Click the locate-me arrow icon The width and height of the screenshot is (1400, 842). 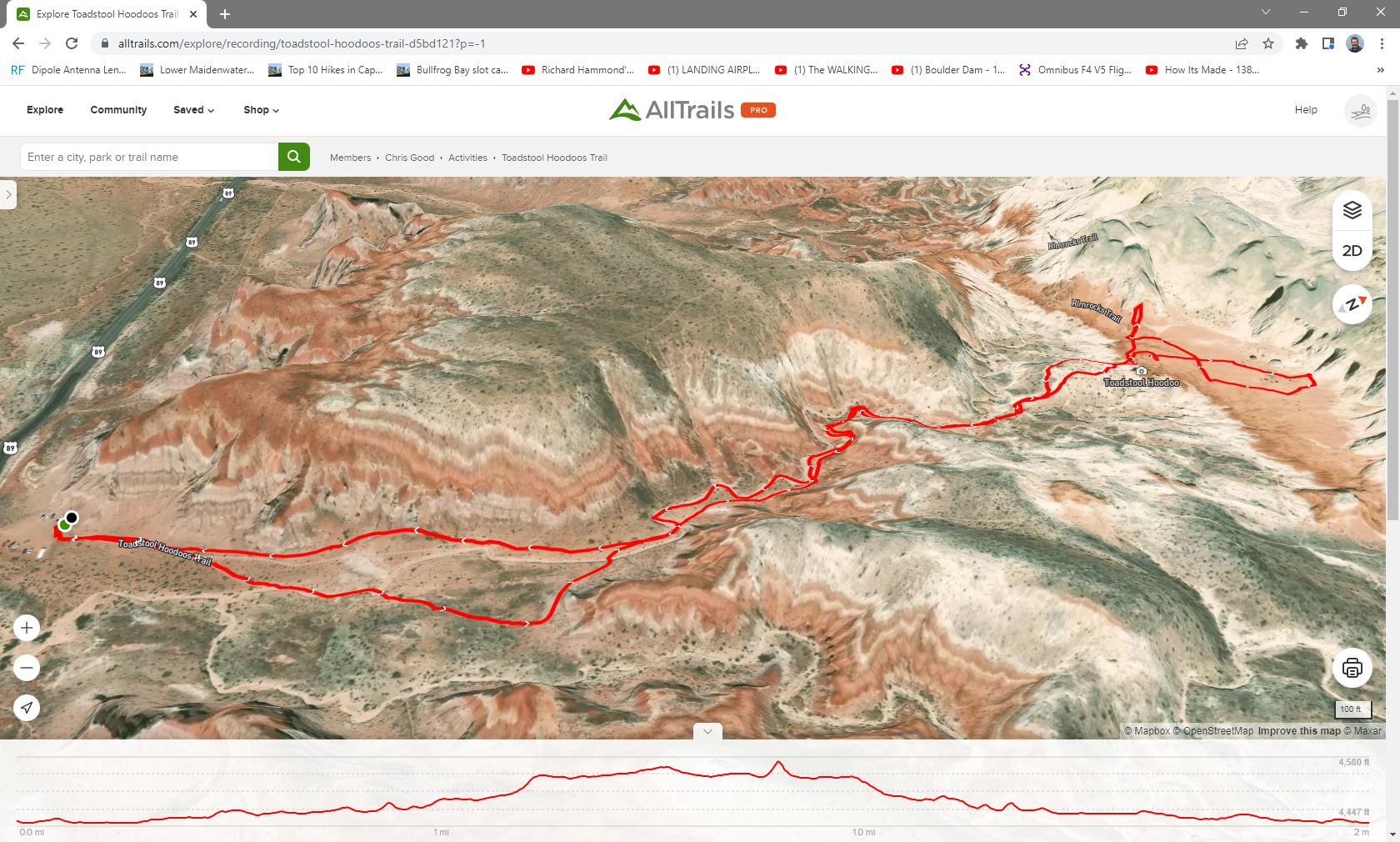tap(27, 708)
